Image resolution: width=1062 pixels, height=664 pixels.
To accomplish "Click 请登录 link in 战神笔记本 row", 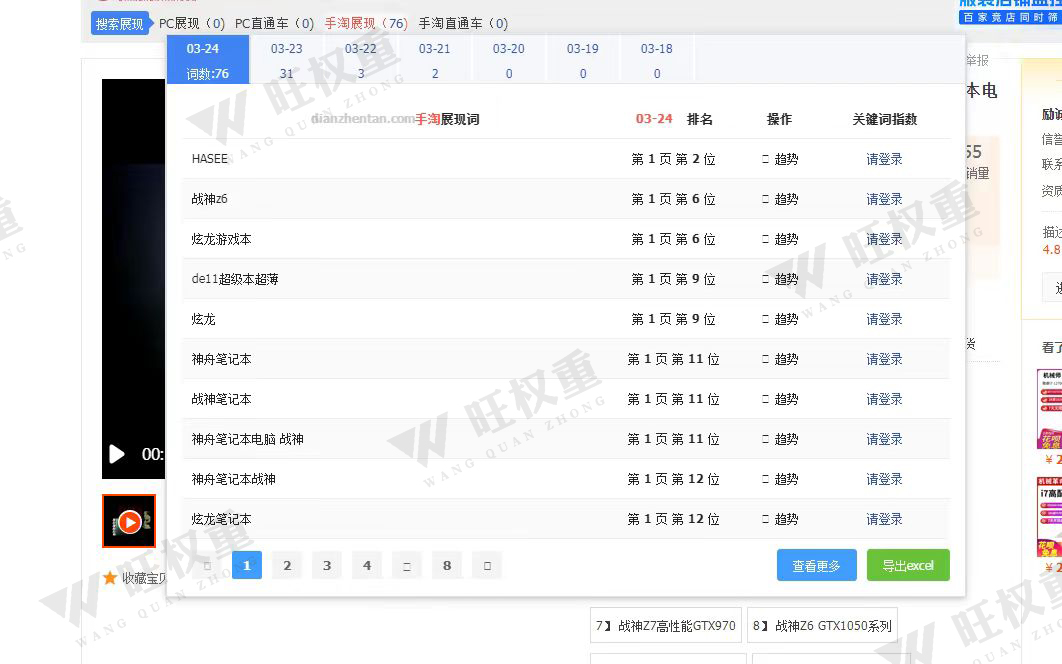I will 885,399.
